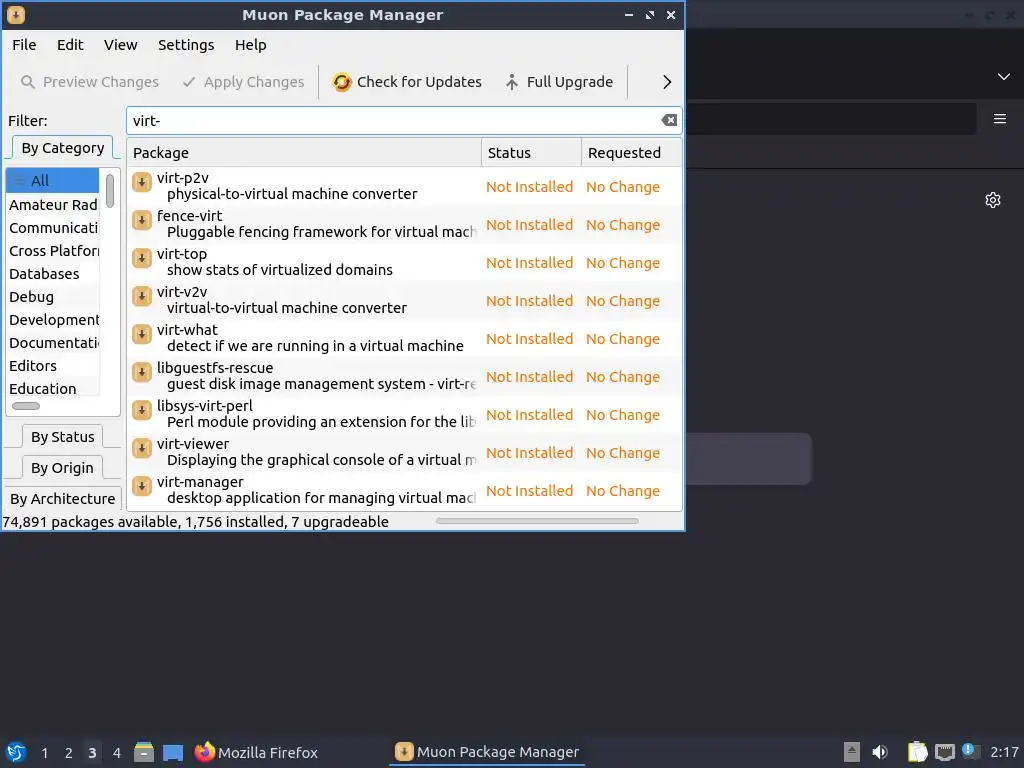The image size is (1024, 768).
Task: Select the Editors category
Action: (x=52, y=366)
